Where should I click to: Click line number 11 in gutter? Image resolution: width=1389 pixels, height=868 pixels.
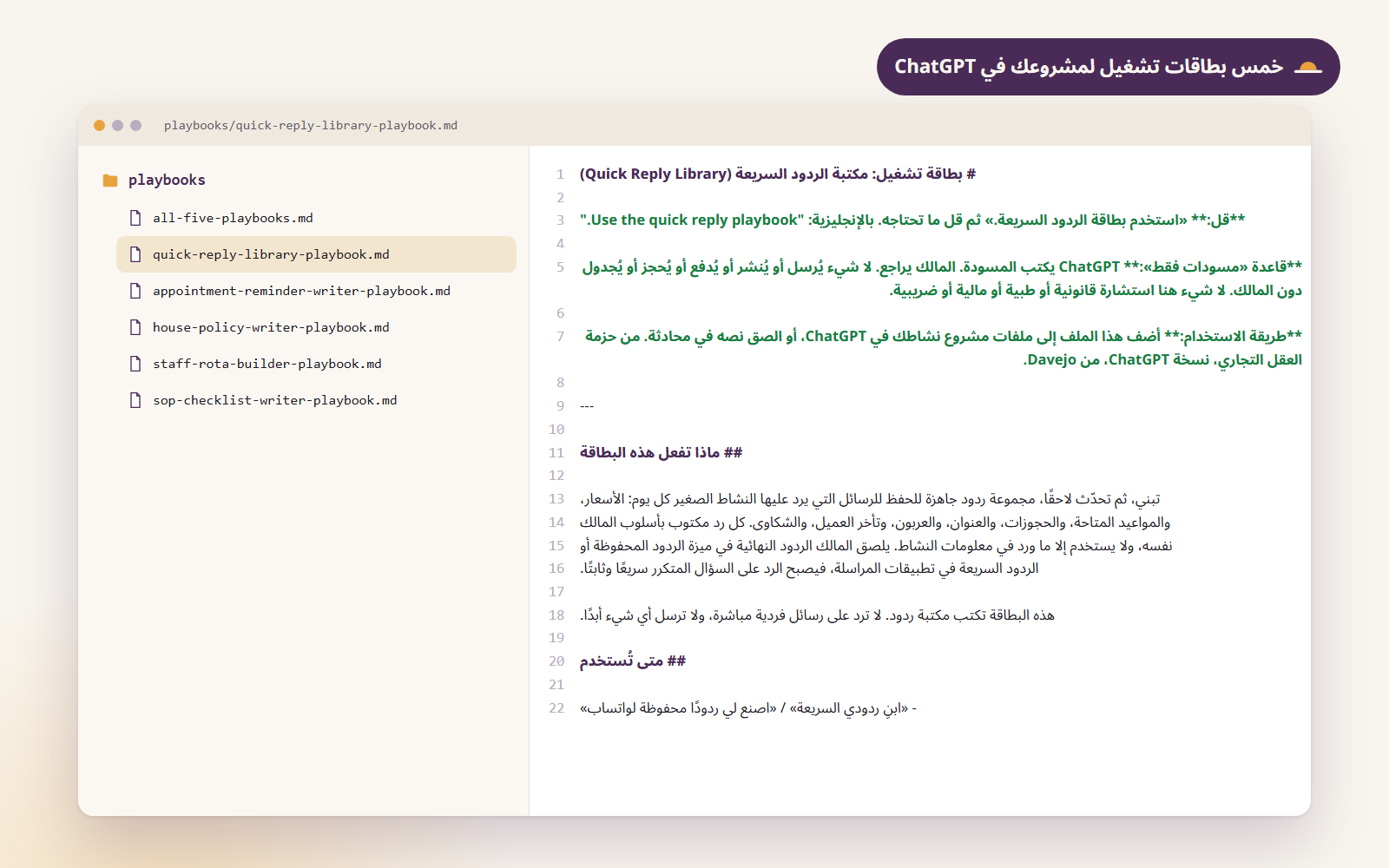pos(556,452)
